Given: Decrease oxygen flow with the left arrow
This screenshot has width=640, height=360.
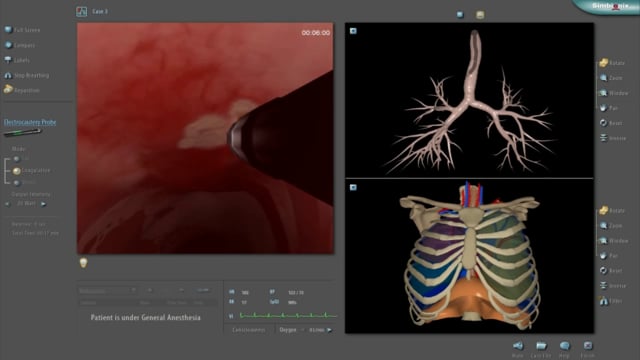Looking at the screenshot, I should tap(302, 330).
